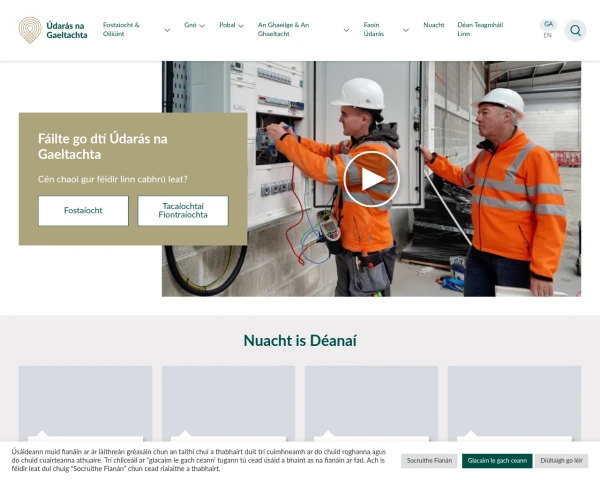Open the third news card thumbnail
Image resolution: width=600 pixels, height=480 pixels.
click(x=371, y=403)
